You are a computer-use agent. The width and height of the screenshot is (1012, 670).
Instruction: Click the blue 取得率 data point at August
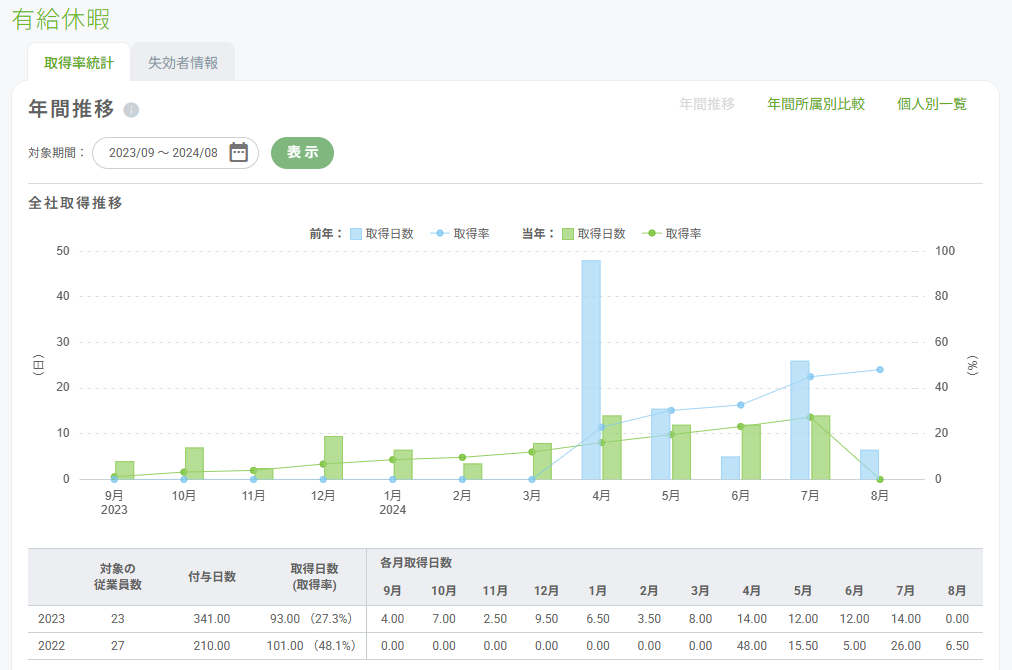(880, 369)
